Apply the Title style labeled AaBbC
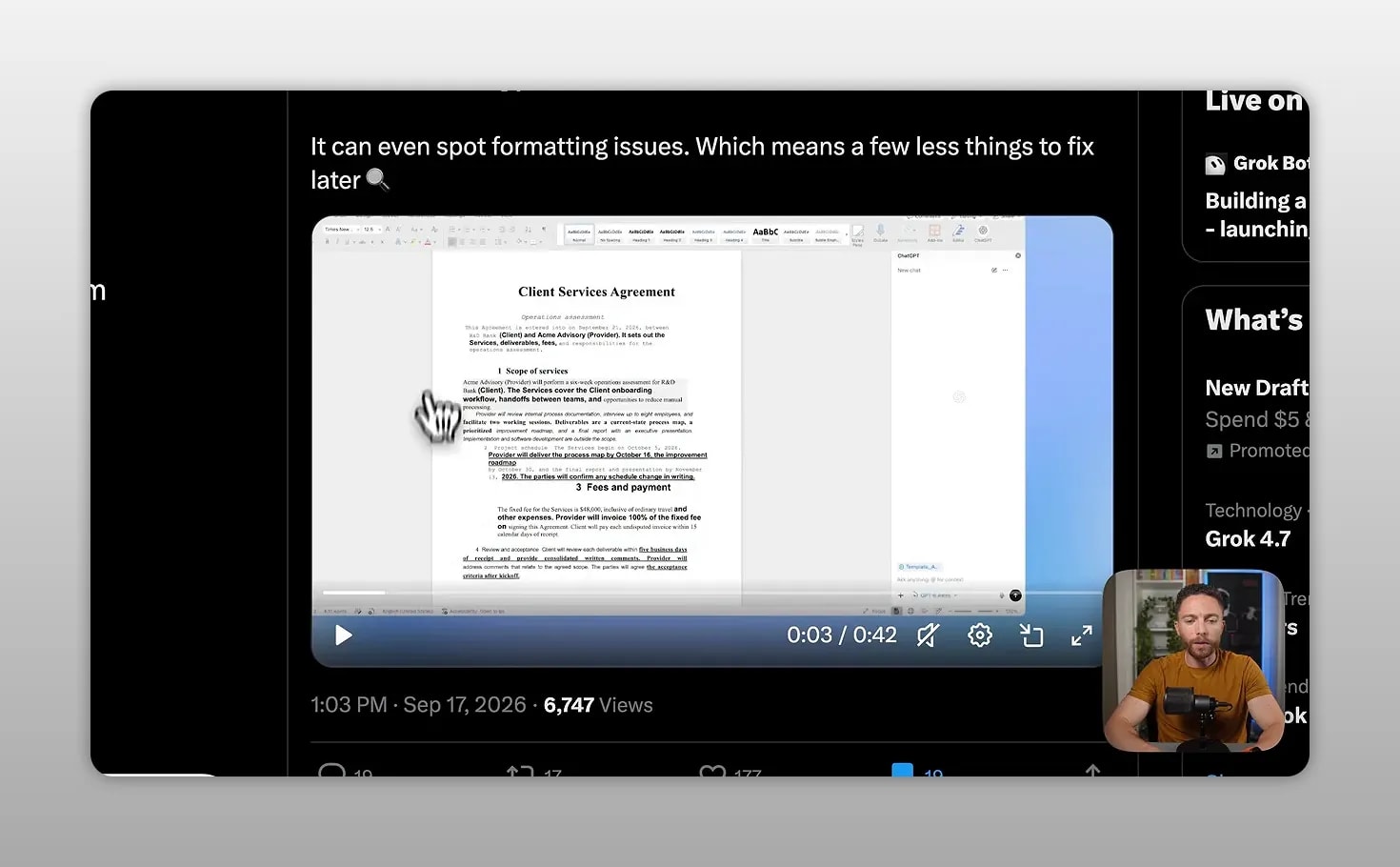This screenshot has width=1400, height=867. [x=765, y=234]
